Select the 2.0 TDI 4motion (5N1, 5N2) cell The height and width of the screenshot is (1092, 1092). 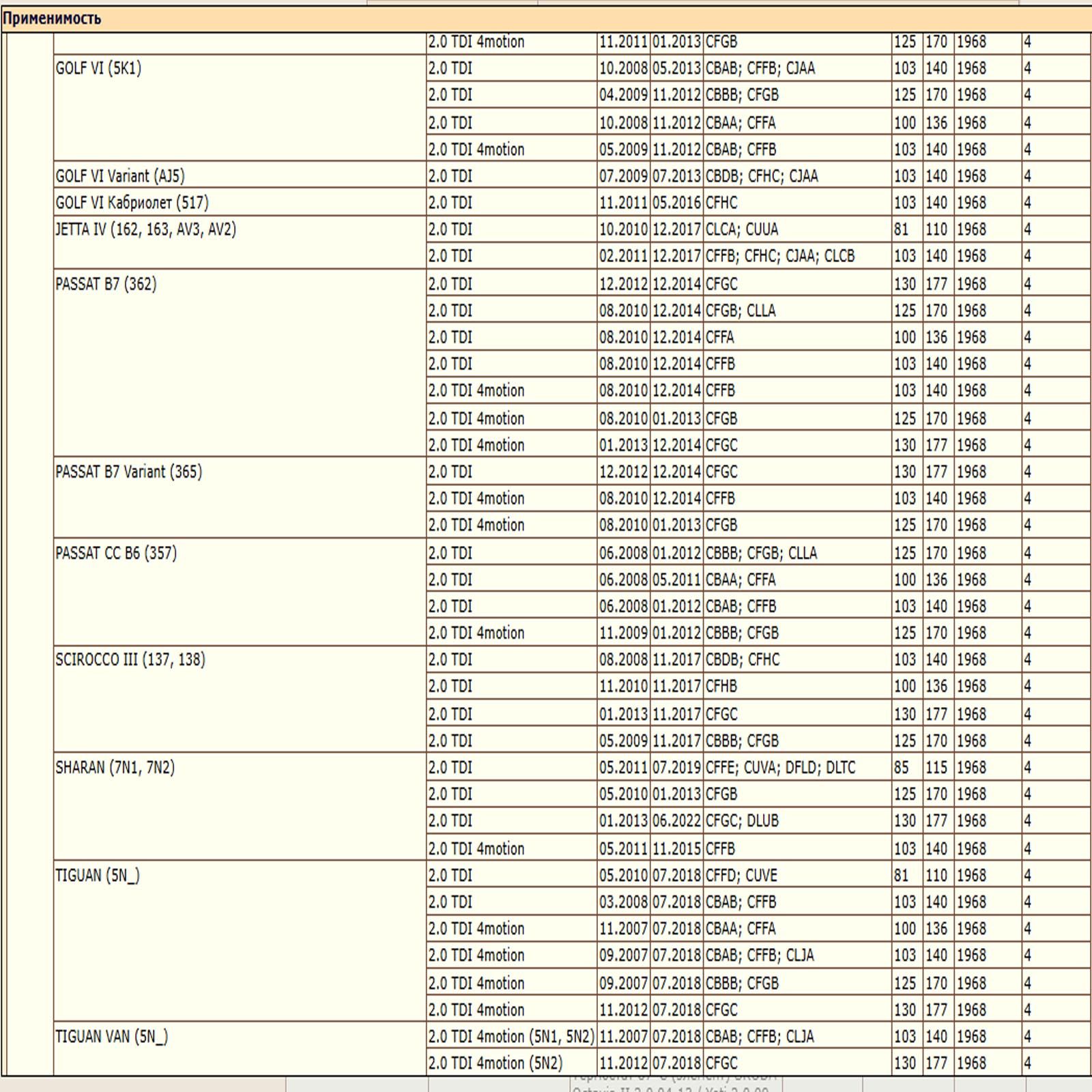pyautogui.click(x=511, y=1037)
